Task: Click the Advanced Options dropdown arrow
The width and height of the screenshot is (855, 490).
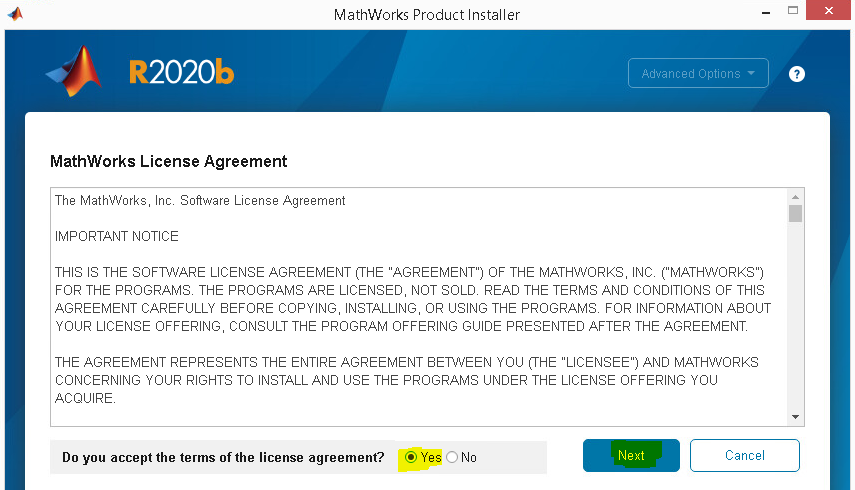Action: (x=751, y=73)
